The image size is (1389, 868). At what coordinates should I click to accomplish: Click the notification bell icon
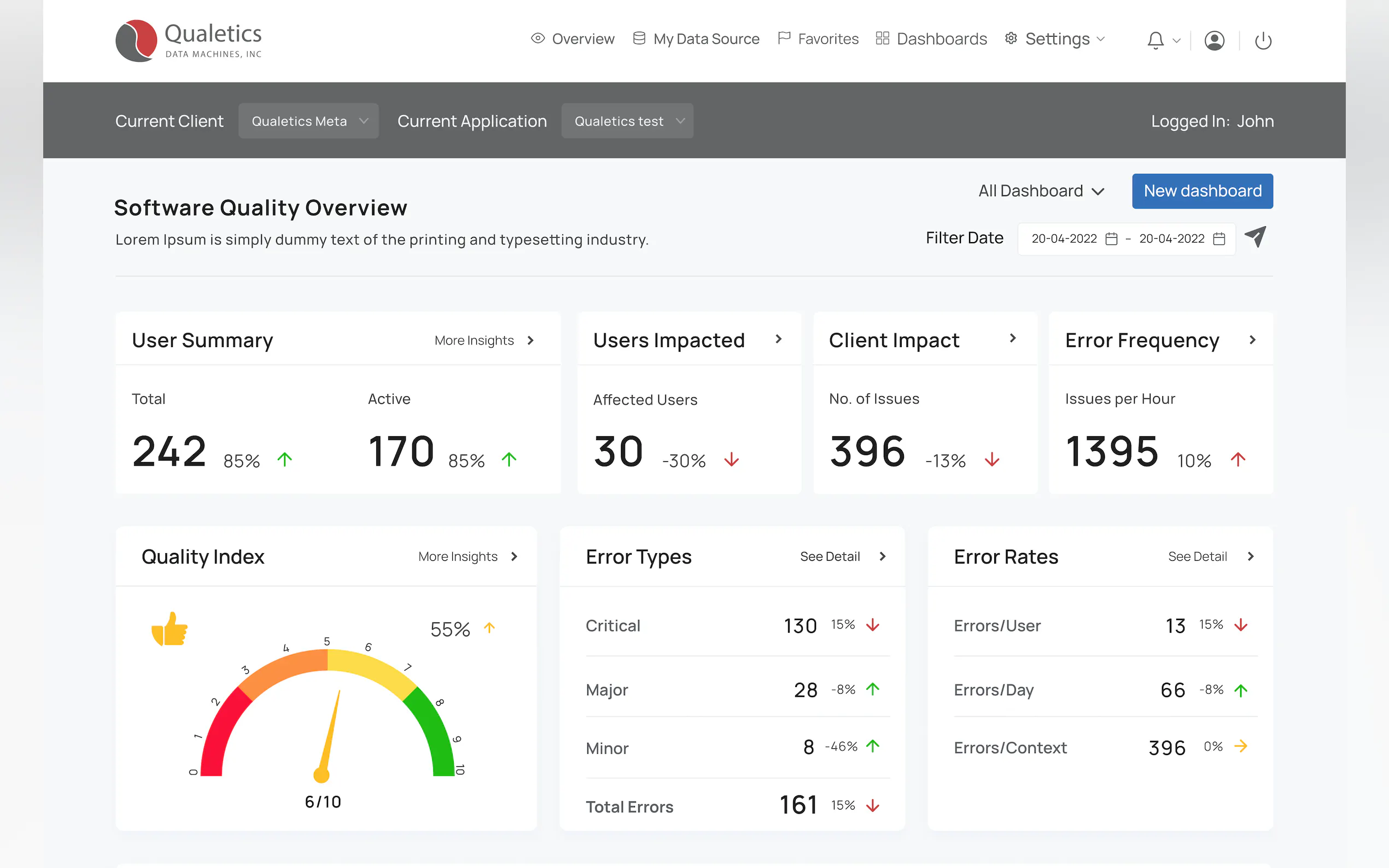(x=1155, y=40)
